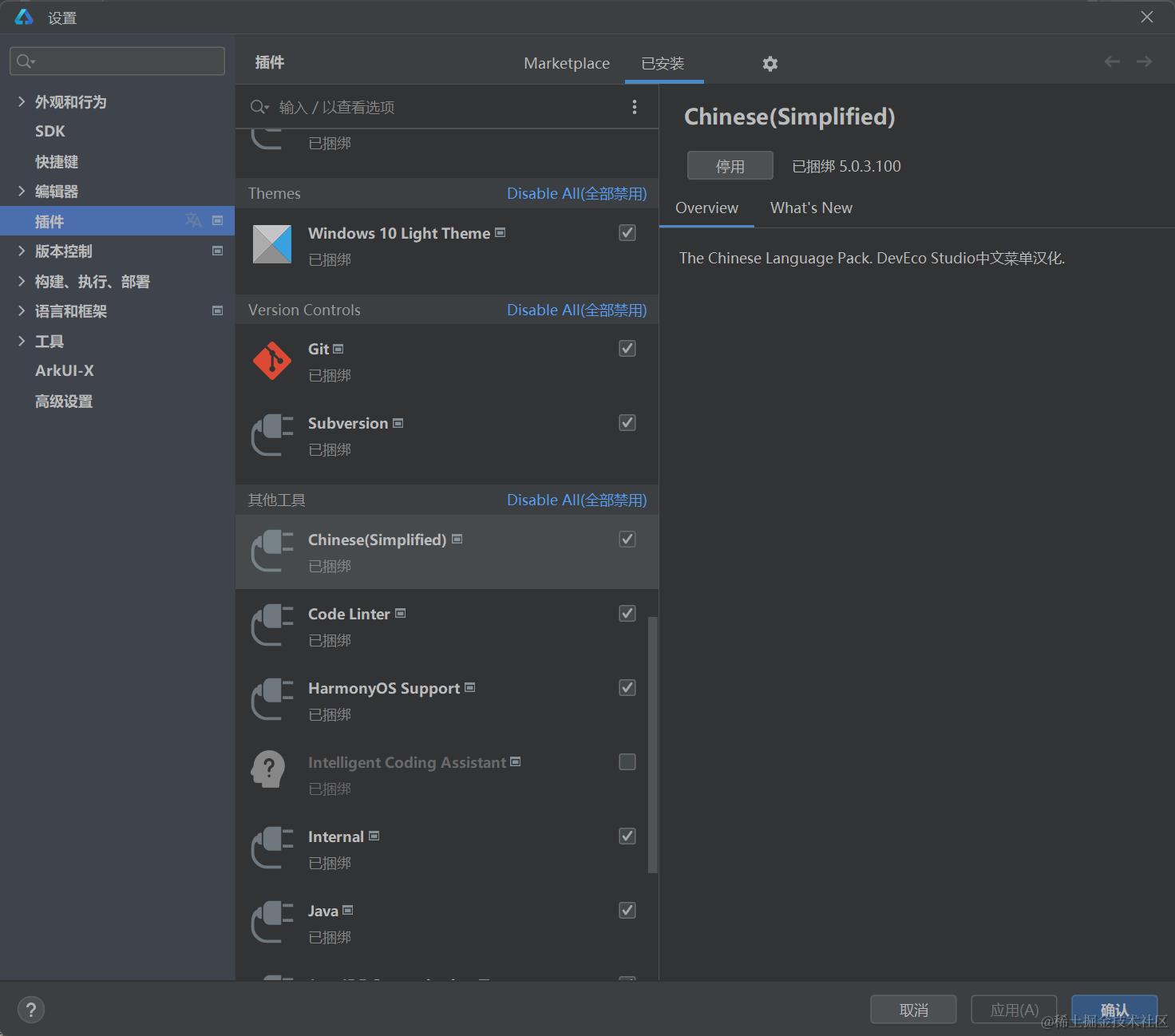The image size is (1175, 1036).
Task: Uncheck the Java plugin checkbox
Action: pyautogui.click(x=627, y=910)
